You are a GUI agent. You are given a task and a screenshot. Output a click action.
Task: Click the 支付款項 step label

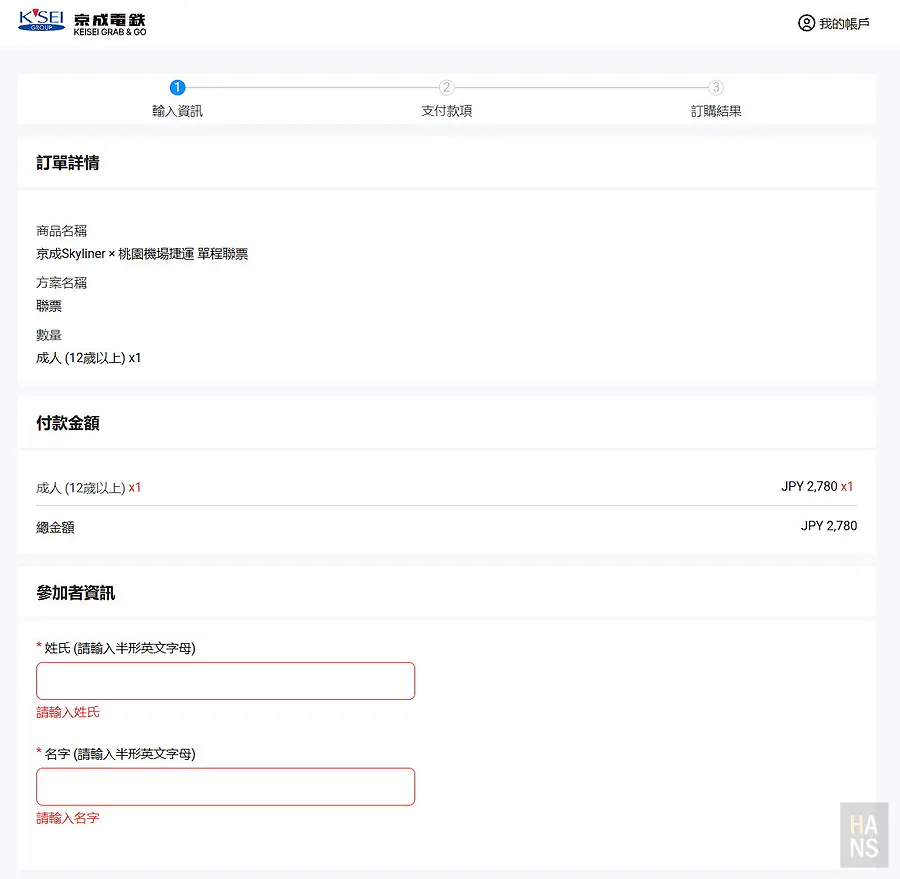(x=447, y=111)
